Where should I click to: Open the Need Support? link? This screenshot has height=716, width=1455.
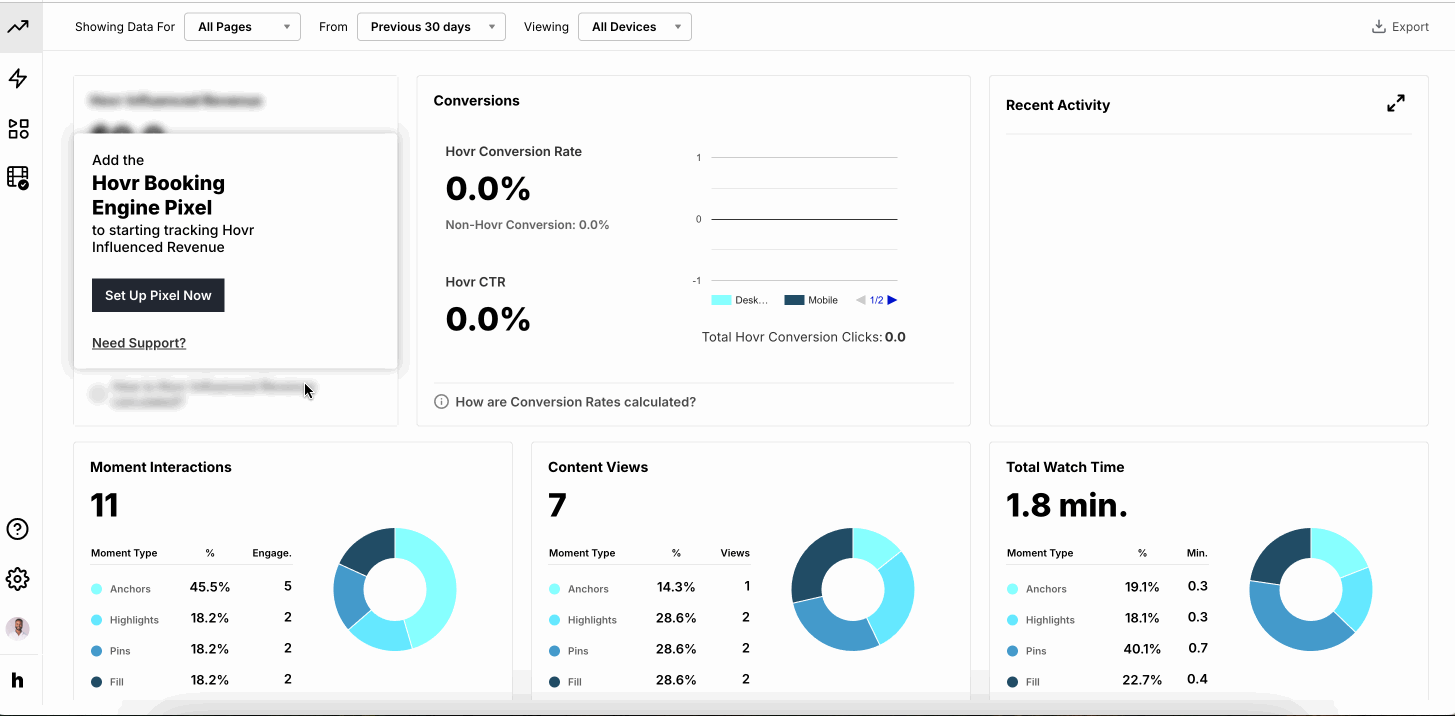tap(139, 343)
